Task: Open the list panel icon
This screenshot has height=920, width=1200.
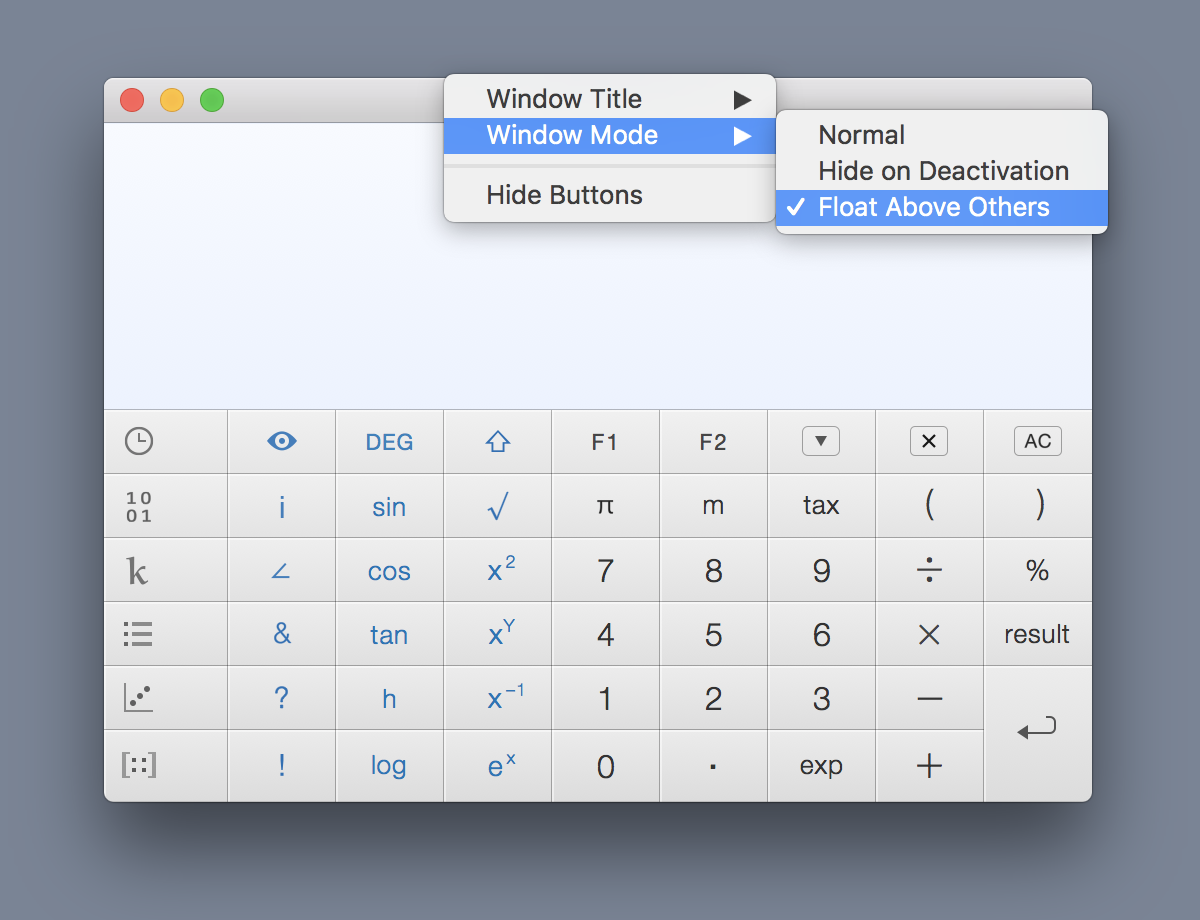Action: click(139, 634)
